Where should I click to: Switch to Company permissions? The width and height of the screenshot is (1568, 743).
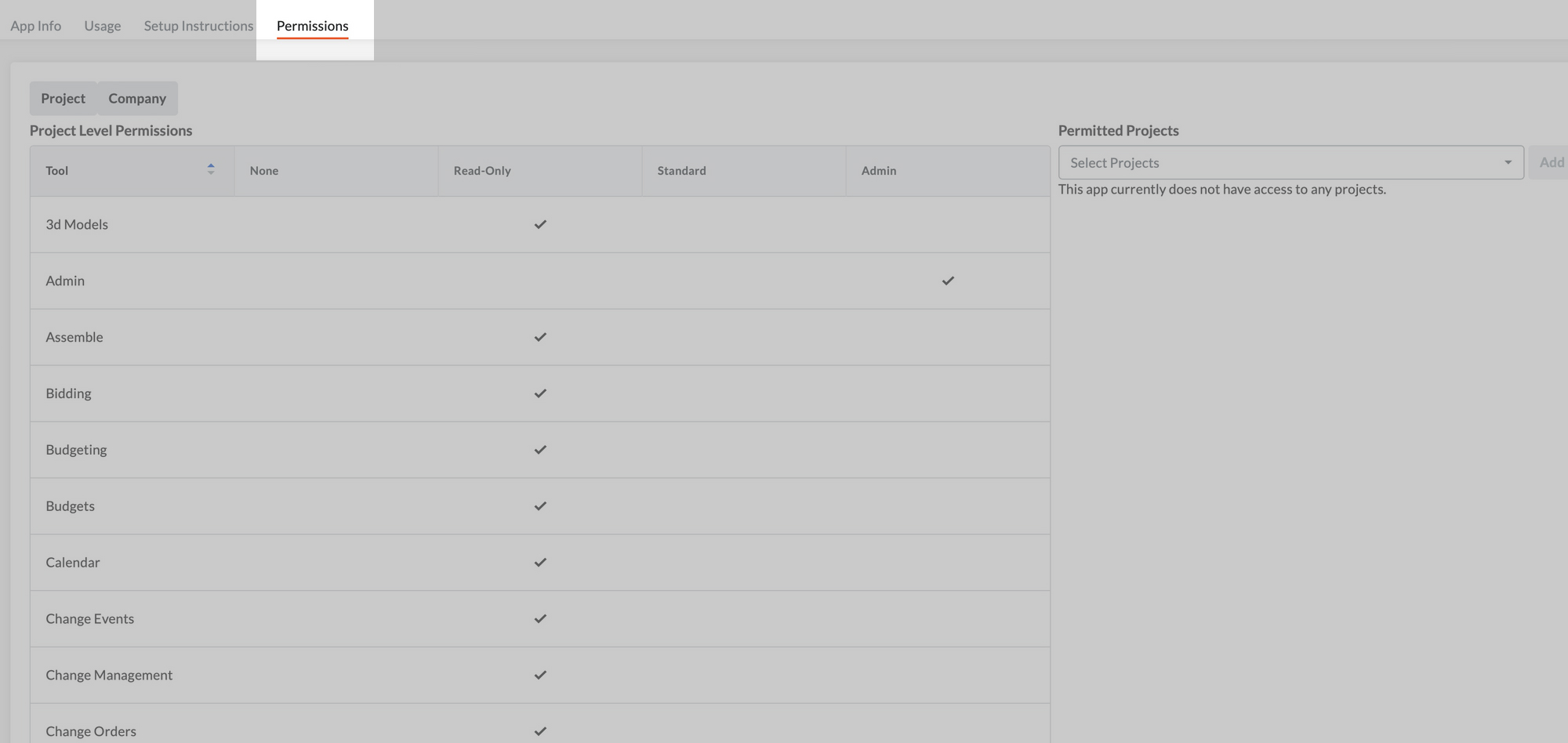(137, 98)
